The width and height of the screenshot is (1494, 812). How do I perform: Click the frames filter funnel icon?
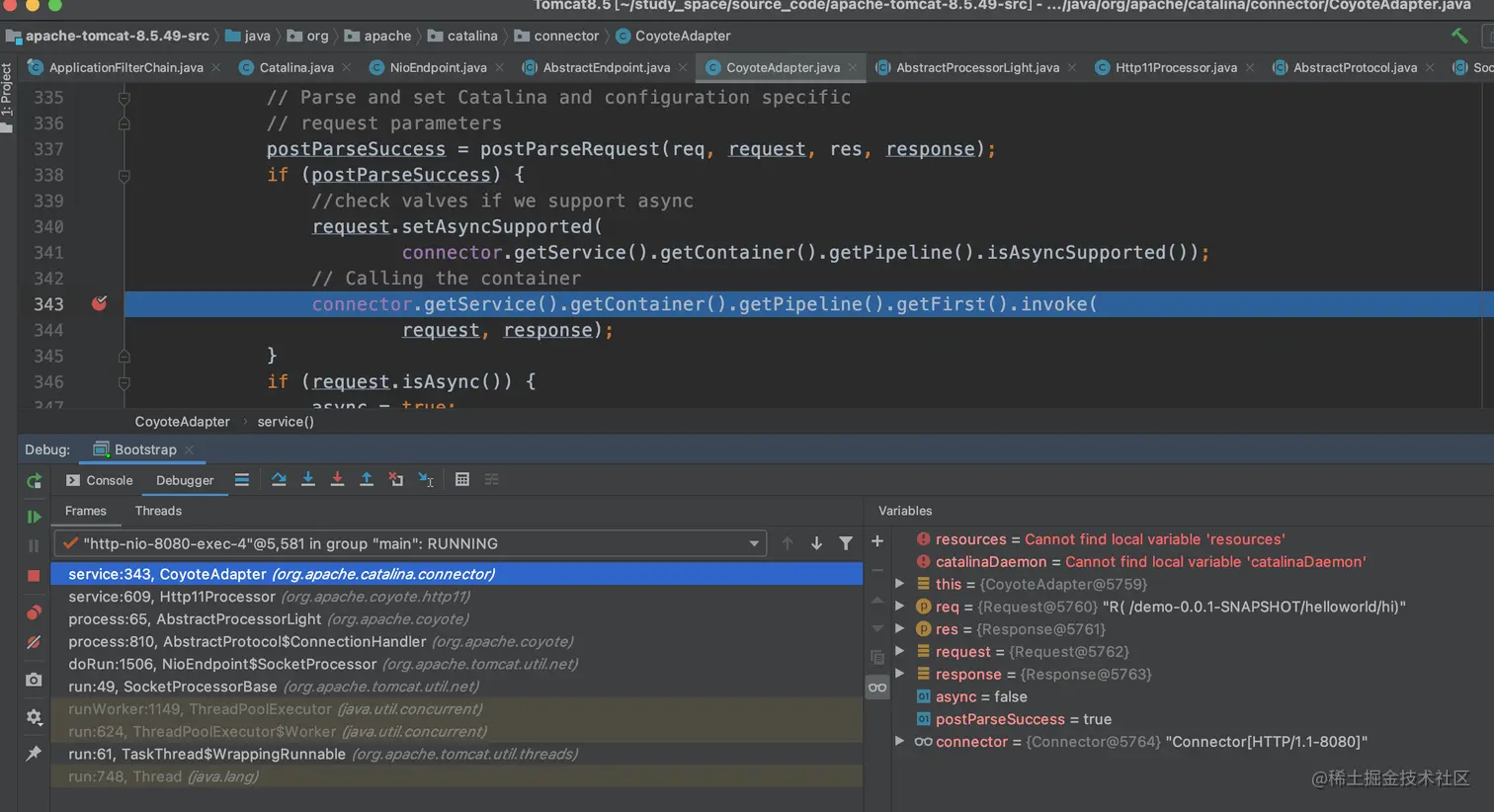pyautogui.click(x=846, y=543)
